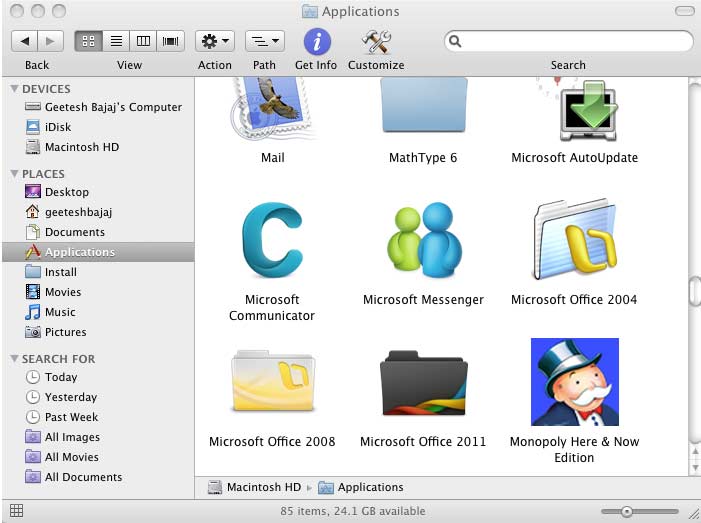The width and height of the screenshot is (701, 523).
Task: Click inside the Search field
Action: tap(569, 41)
